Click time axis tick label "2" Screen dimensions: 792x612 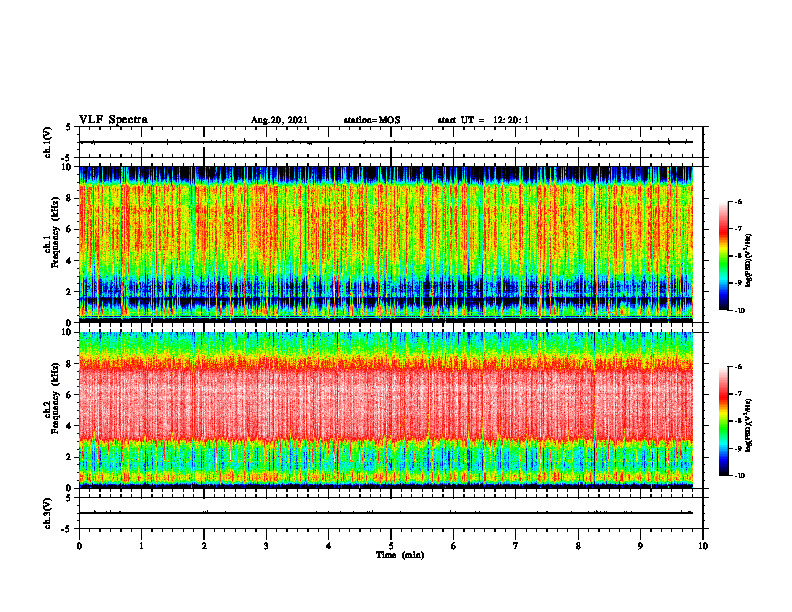(204, 546)
